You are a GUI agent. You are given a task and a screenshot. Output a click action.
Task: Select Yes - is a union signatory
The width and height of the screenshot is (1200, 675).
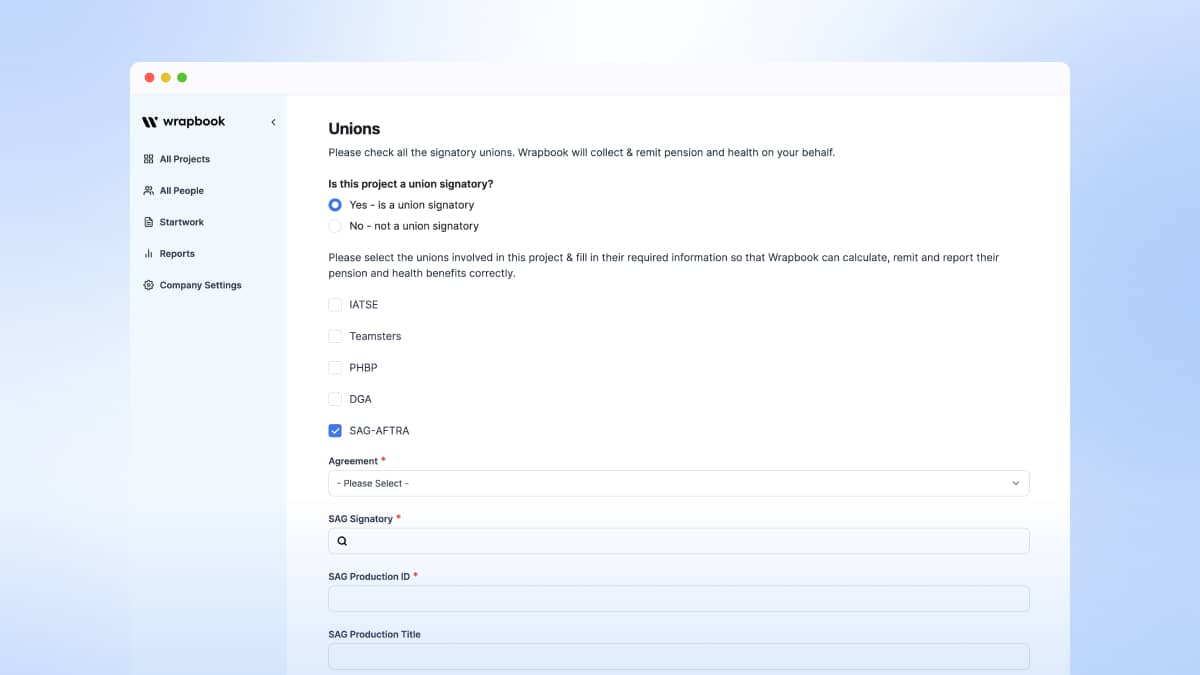pyautogui.click(x=335, y=205)
